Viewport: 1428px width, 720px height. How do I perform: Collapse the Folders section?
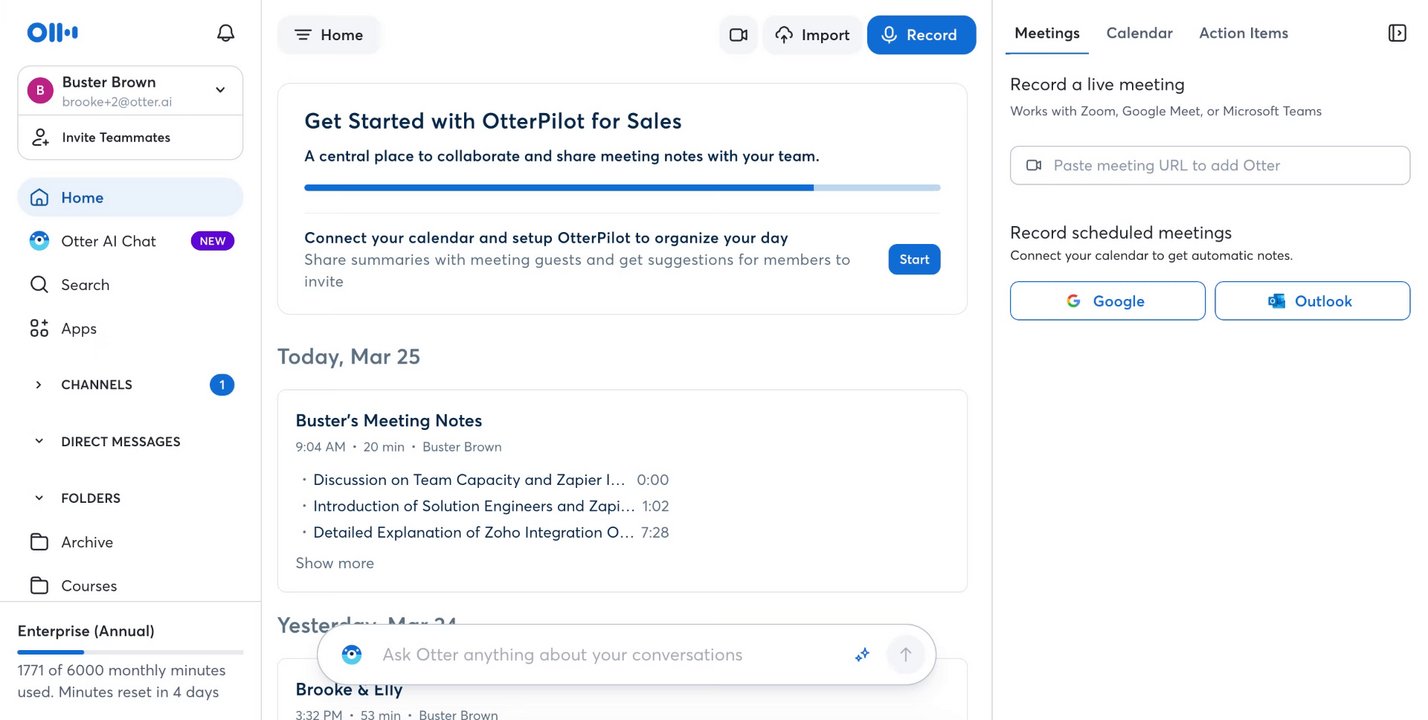(39, 498)
